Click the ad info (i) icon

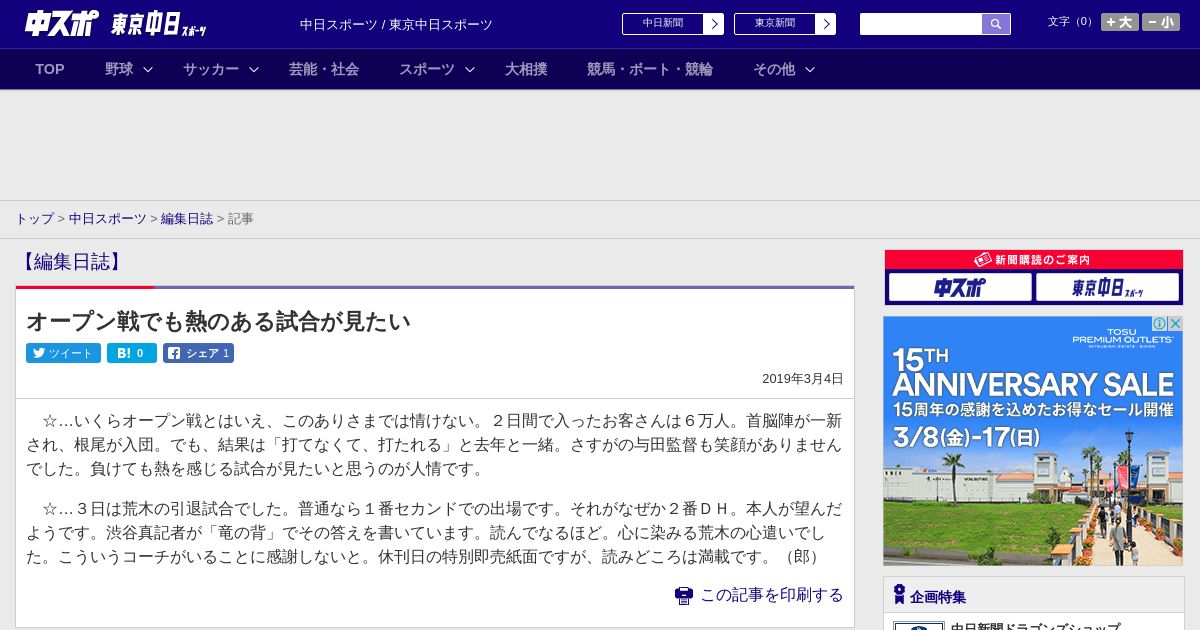point(1160,324)
